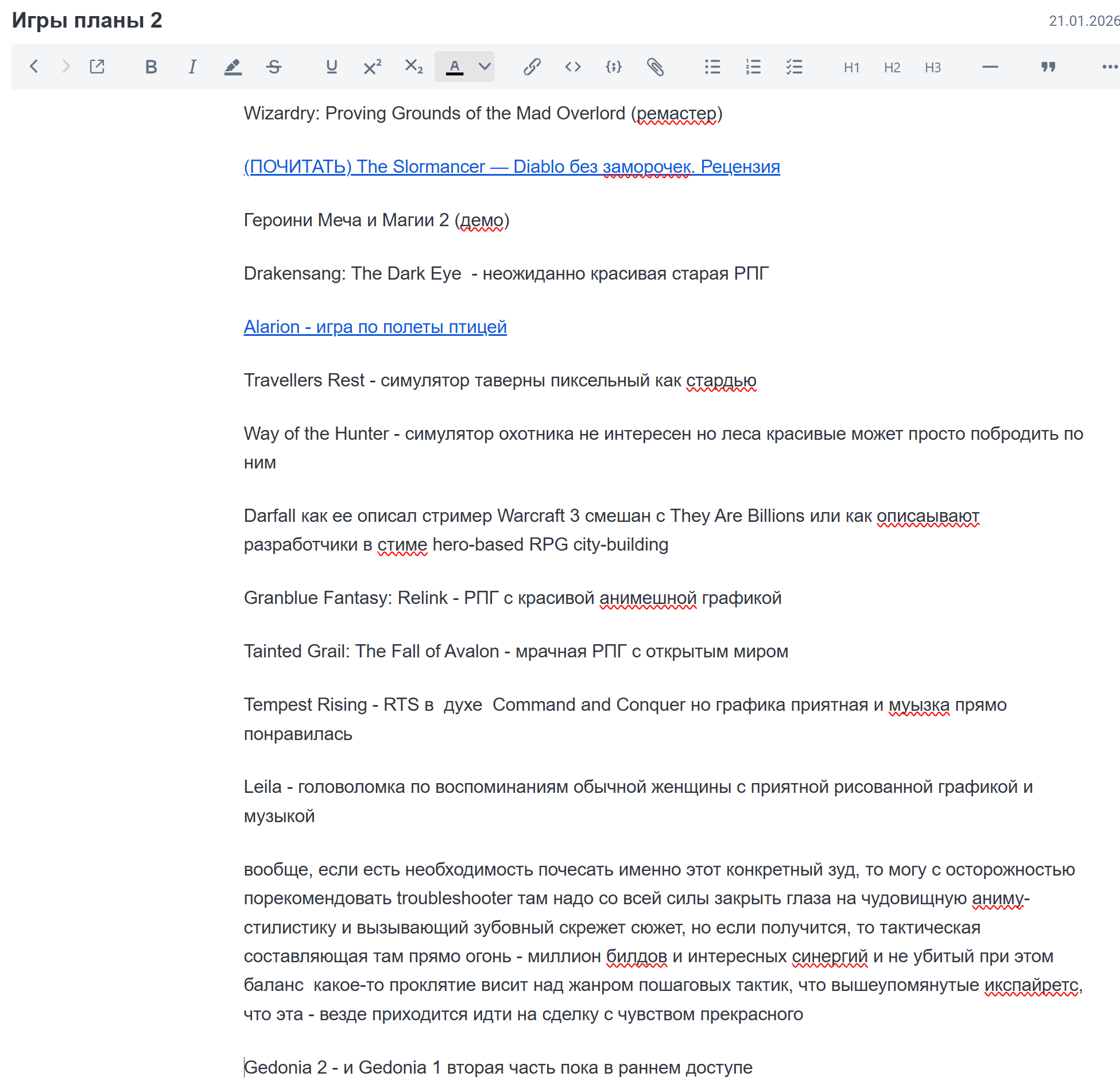Open more options ellipsis menu in toolbar

(1109, 67)
